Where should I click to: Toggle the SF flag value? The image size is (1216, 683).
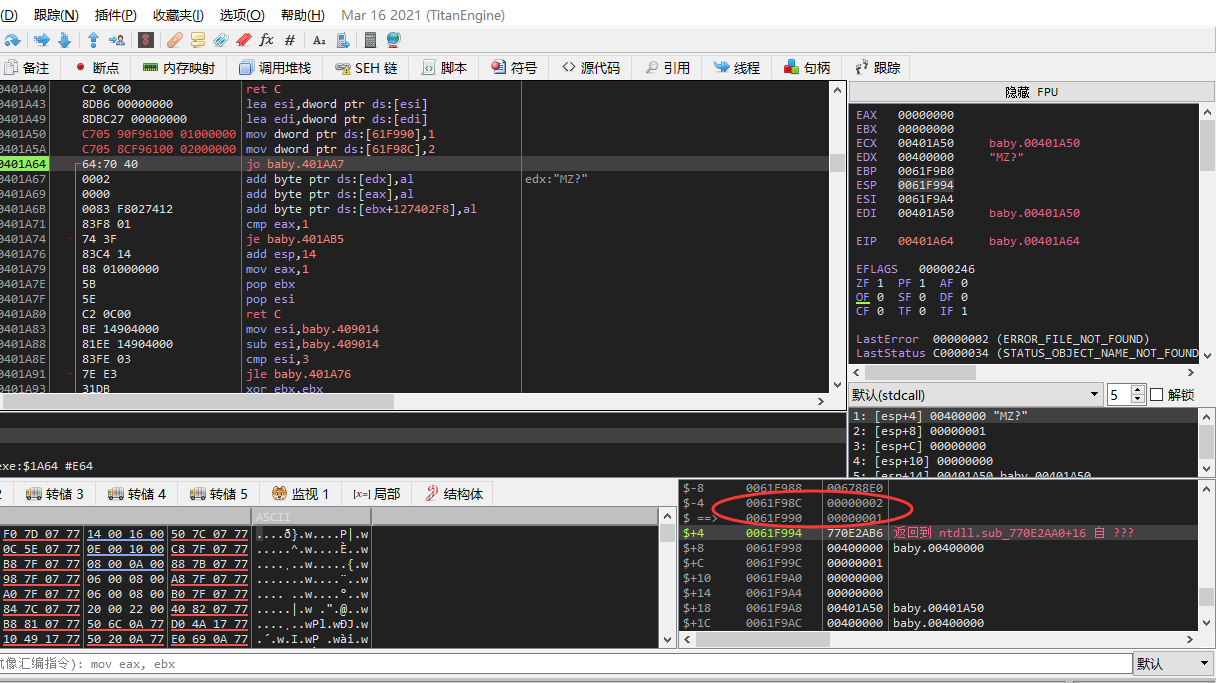tap(922, 297)
